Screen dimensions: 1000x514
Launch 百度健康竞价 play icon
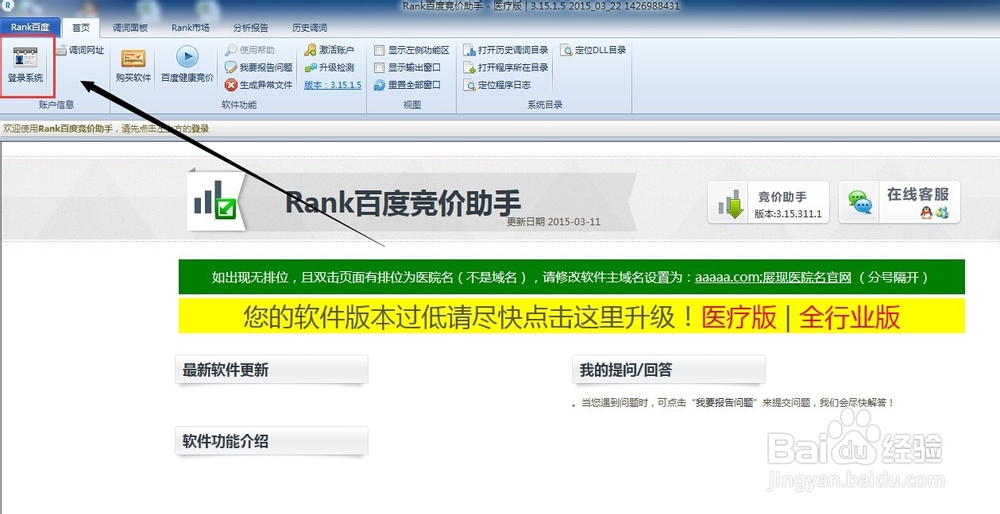pyautogui.click(x=187, y=65)
